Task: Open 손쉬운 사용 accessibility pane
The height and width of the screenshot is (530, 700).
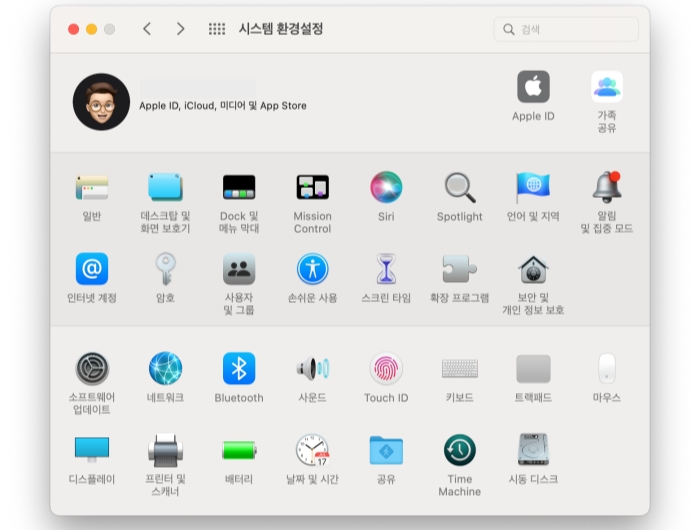Action: click(x=312, y=269)
